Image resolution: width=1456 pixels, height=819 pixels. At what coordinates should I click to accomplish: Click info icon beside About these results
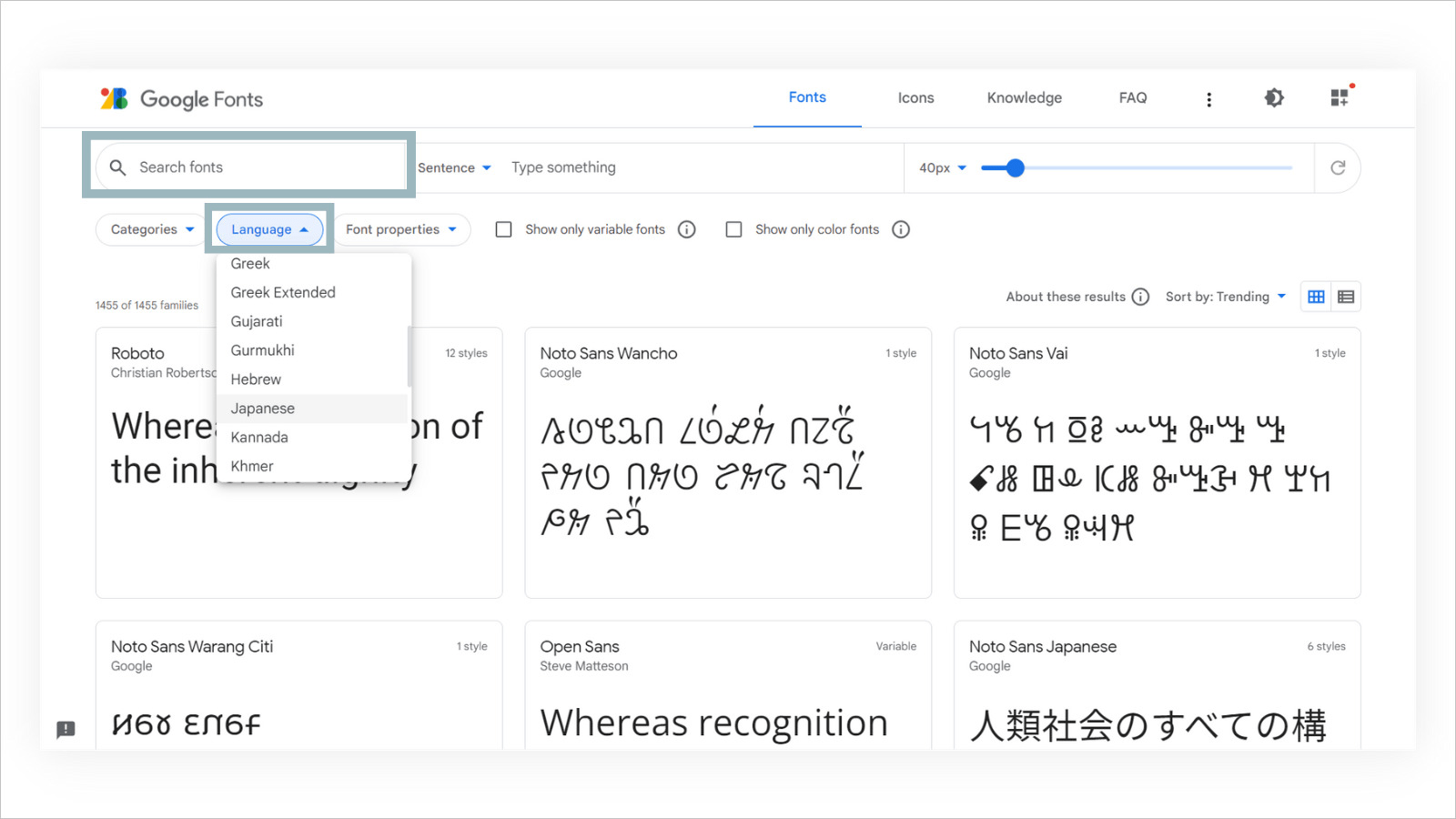[1140, 297]
